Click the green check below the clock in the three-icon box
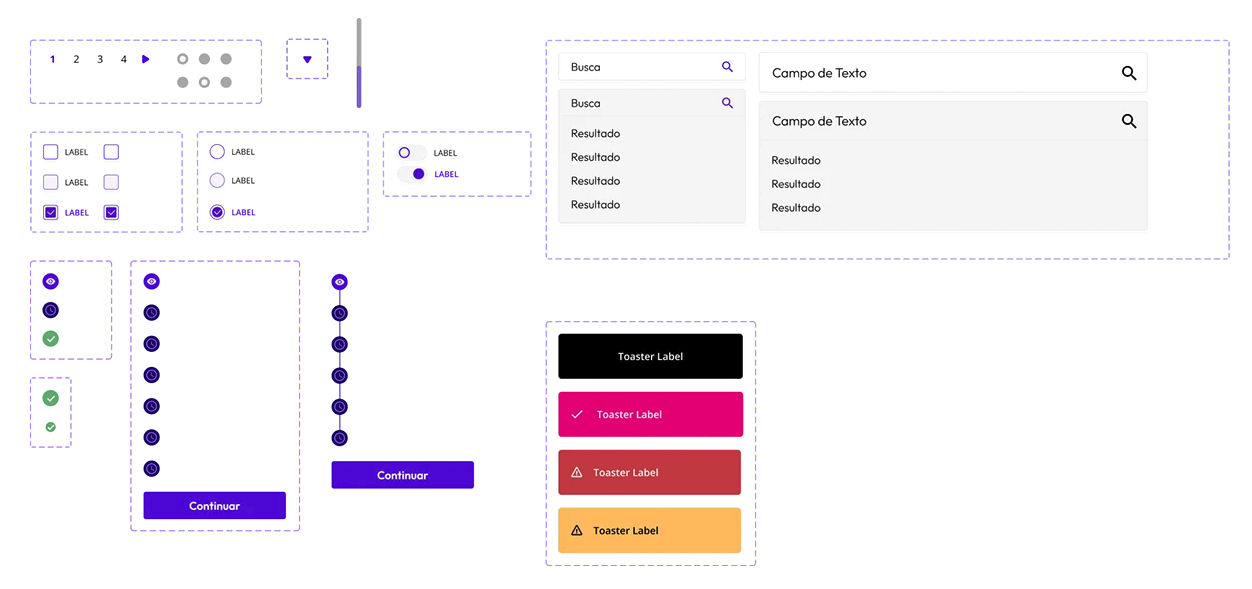This screenshot has width=1252, height=589. [51, 339]
